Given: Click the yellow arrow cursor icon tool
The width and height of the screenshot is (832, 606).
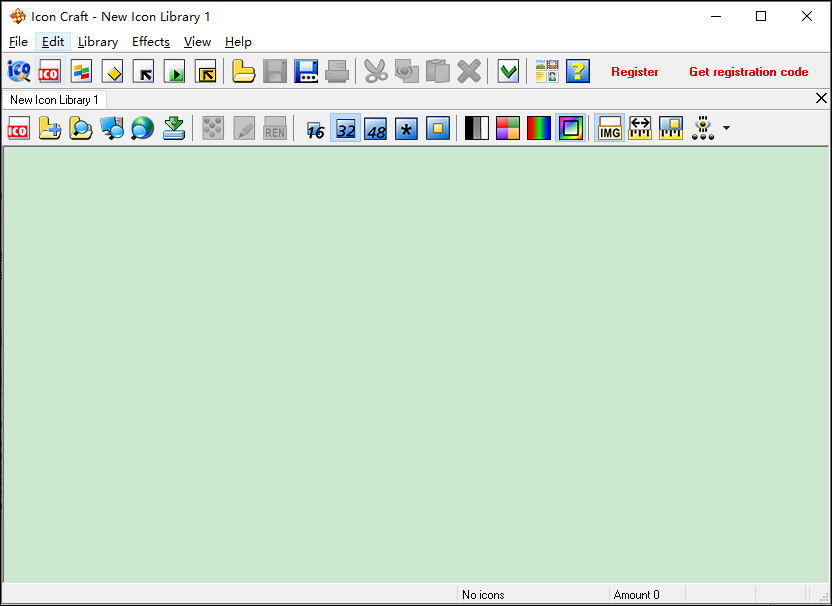Looking at the screenshot, I should (x=205, y=71).
